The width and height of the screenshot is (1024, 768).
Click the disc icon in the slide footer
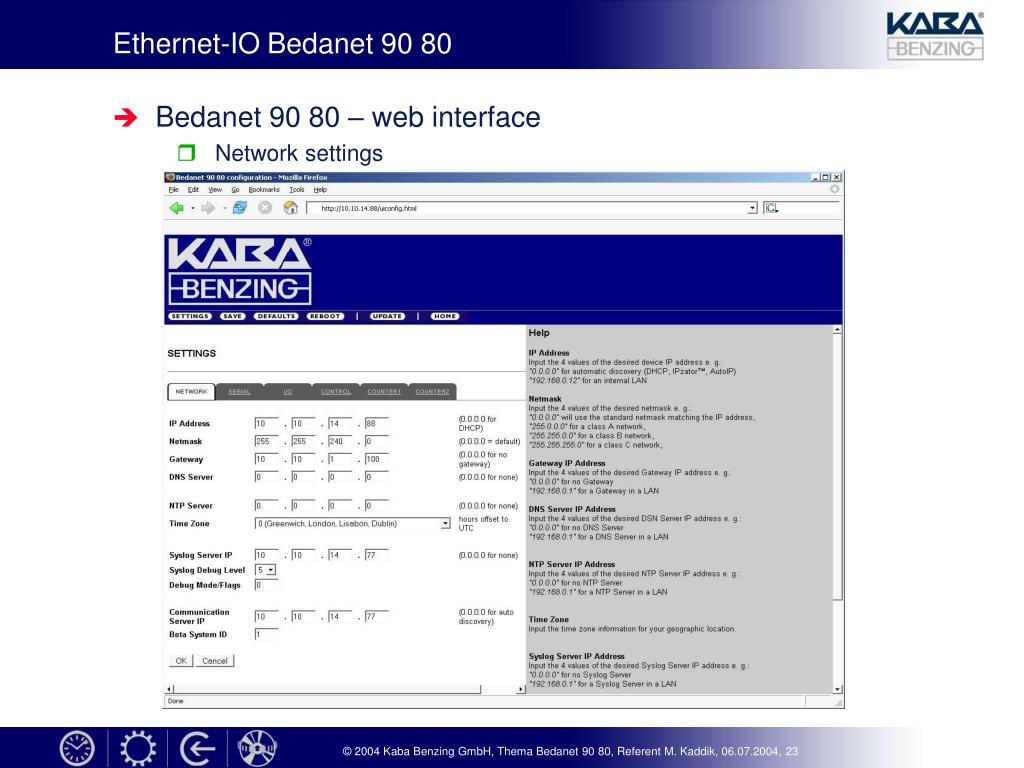click(257, 748)
